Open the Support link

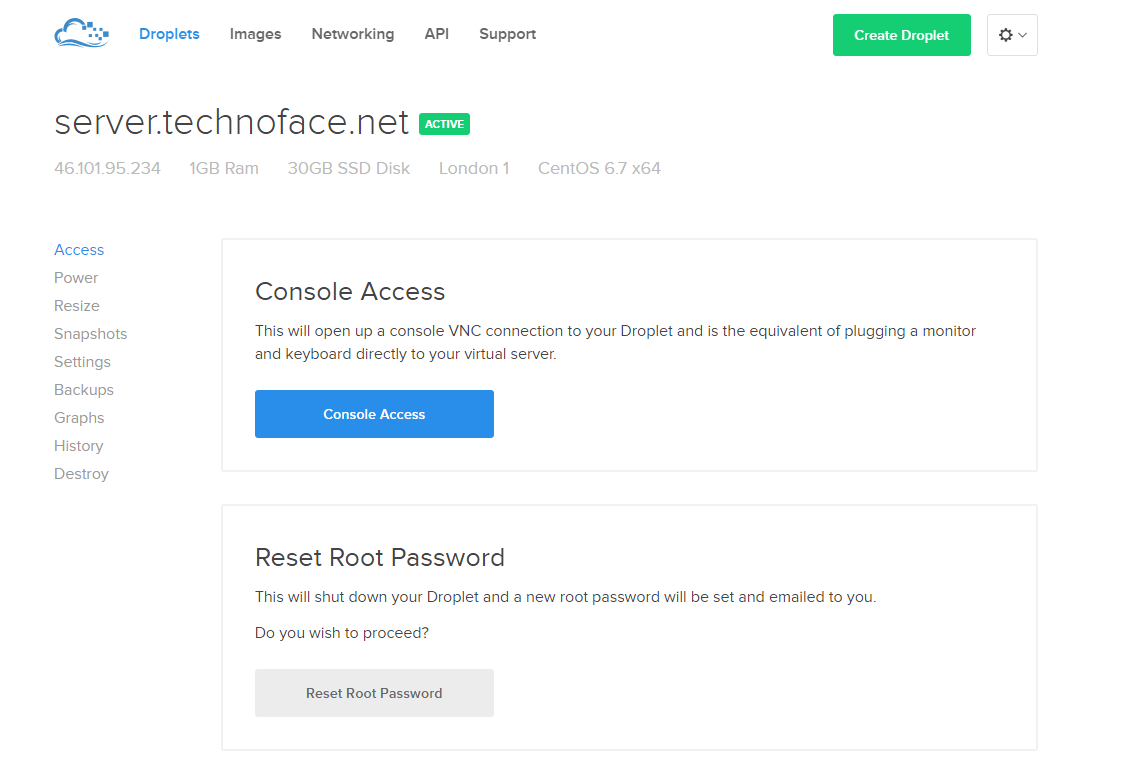click(x=507, y=34)
